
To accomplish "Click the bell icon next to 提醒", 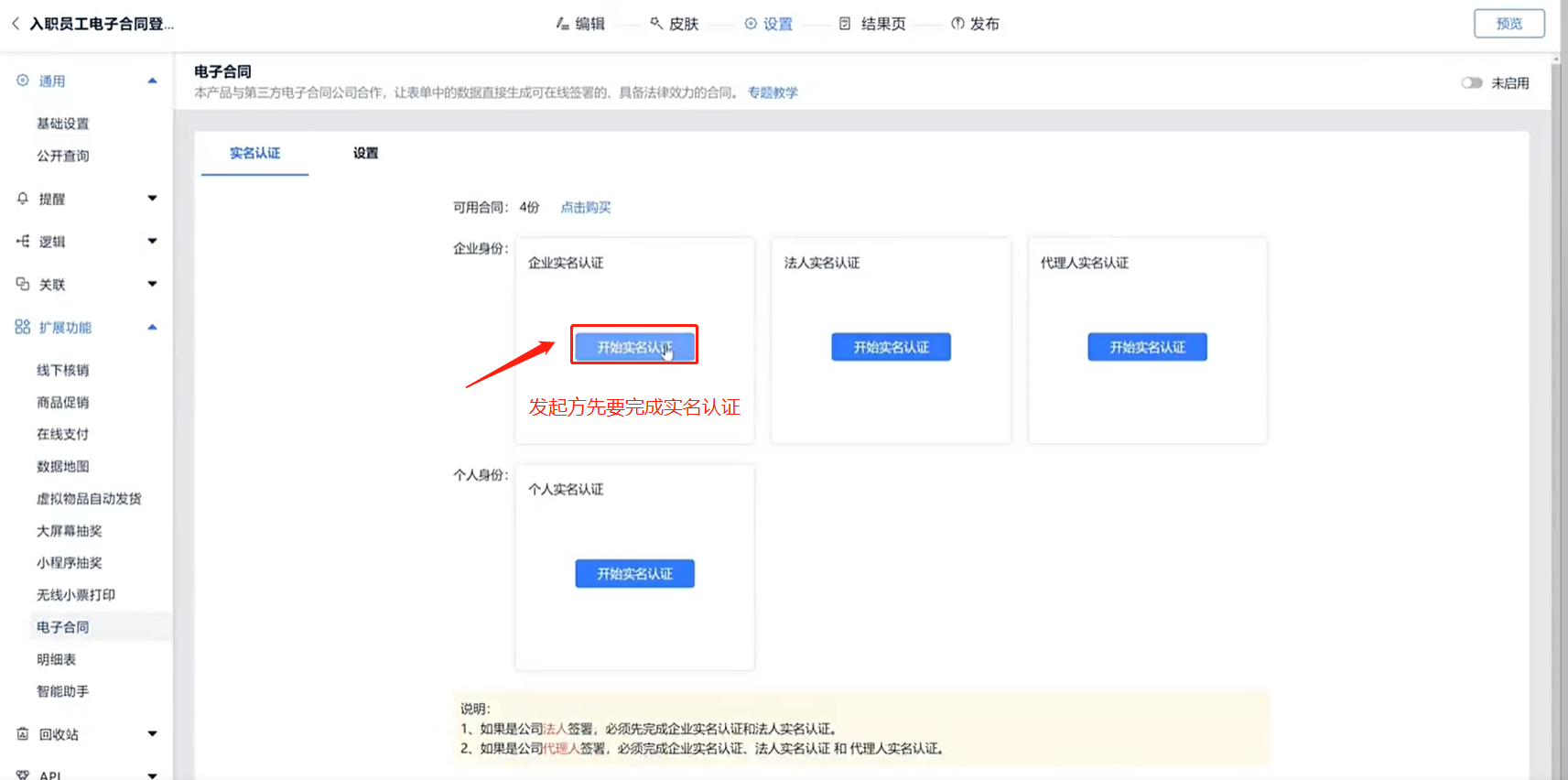I will (x=23, y=199).
